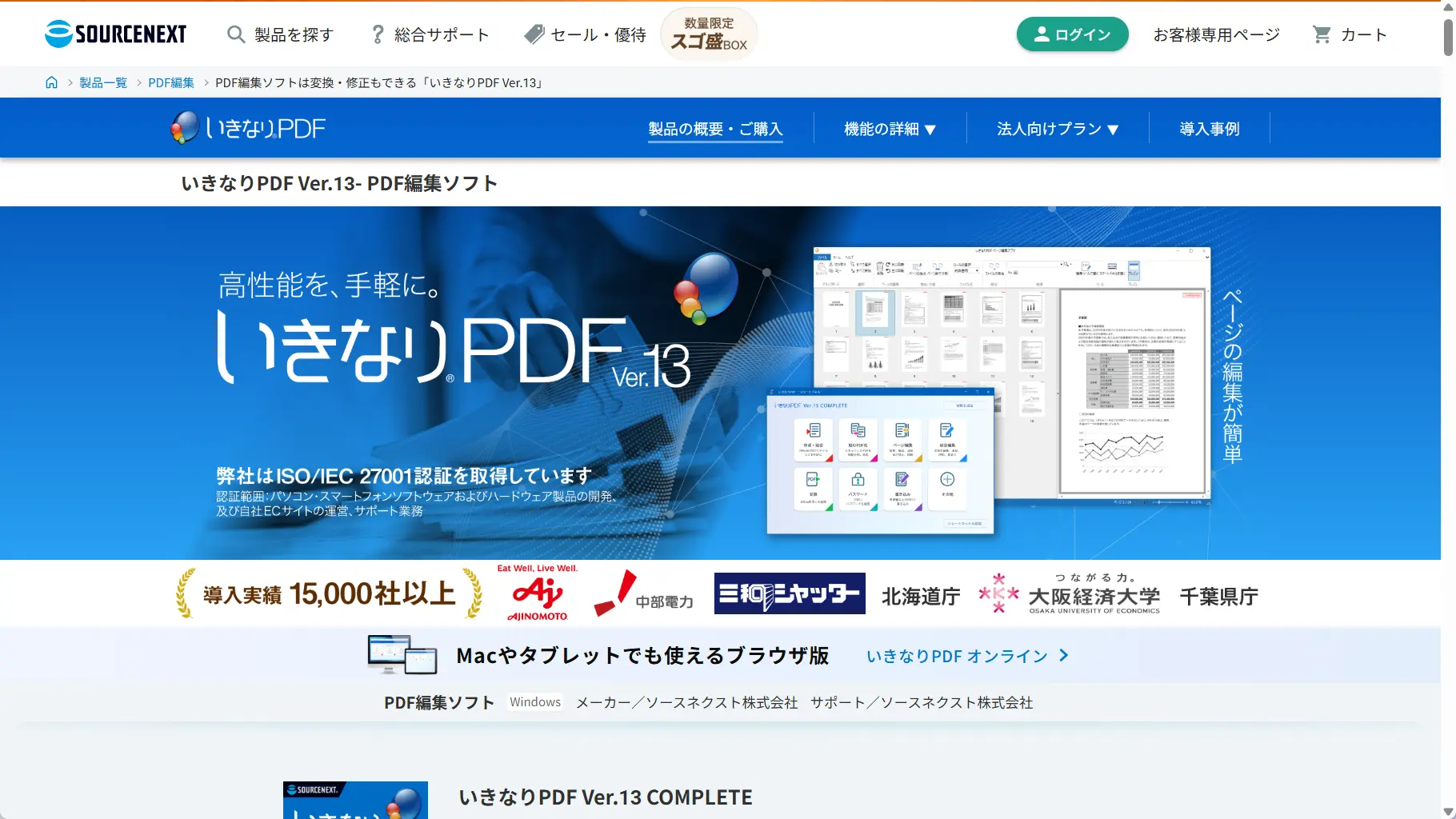Viewport: 1456px width, 819px height.
Task: Click the home breadcrumb icon
Action: coord(51,82)
